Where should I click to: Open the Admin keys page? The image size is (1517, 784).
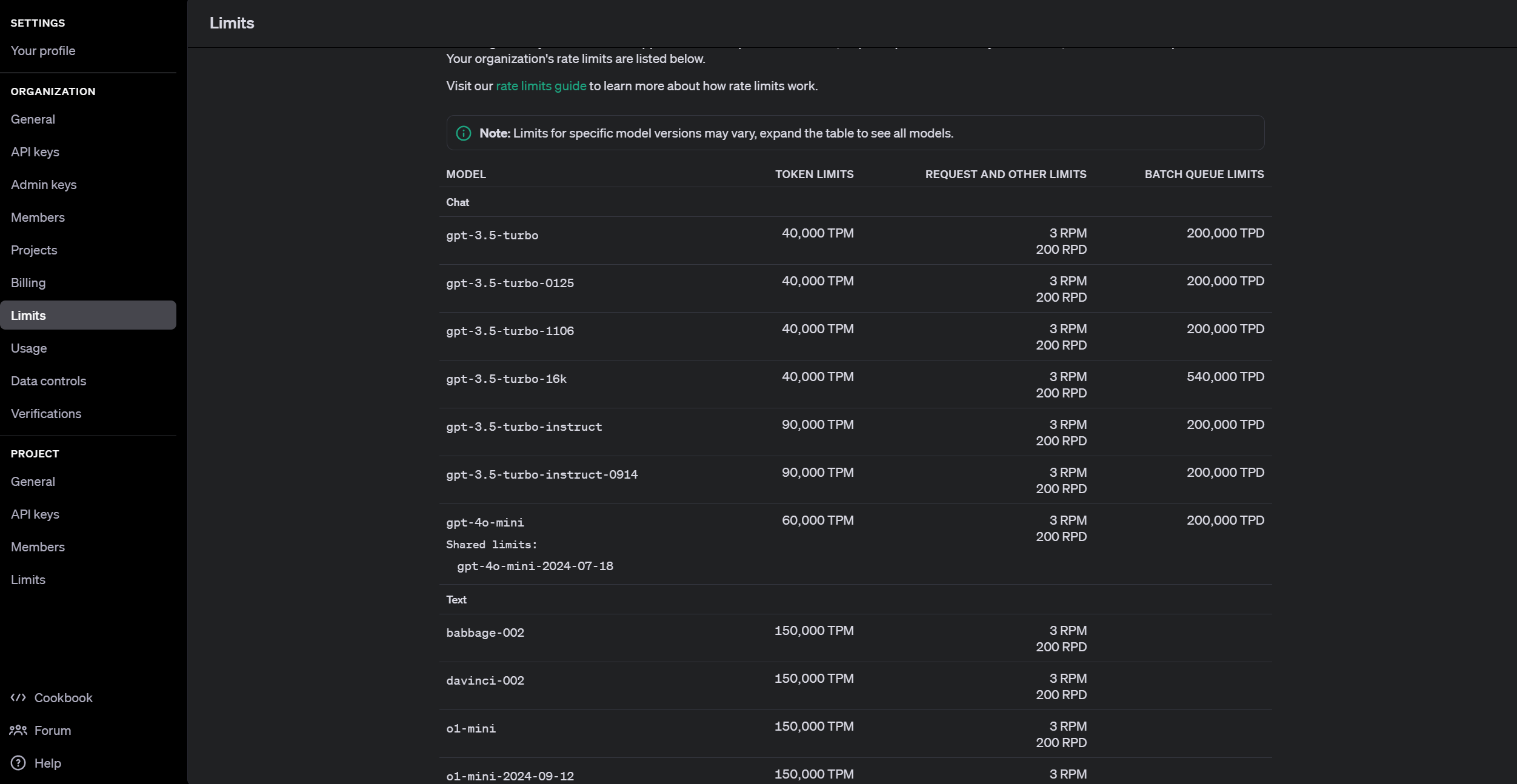tap(44, 185)
